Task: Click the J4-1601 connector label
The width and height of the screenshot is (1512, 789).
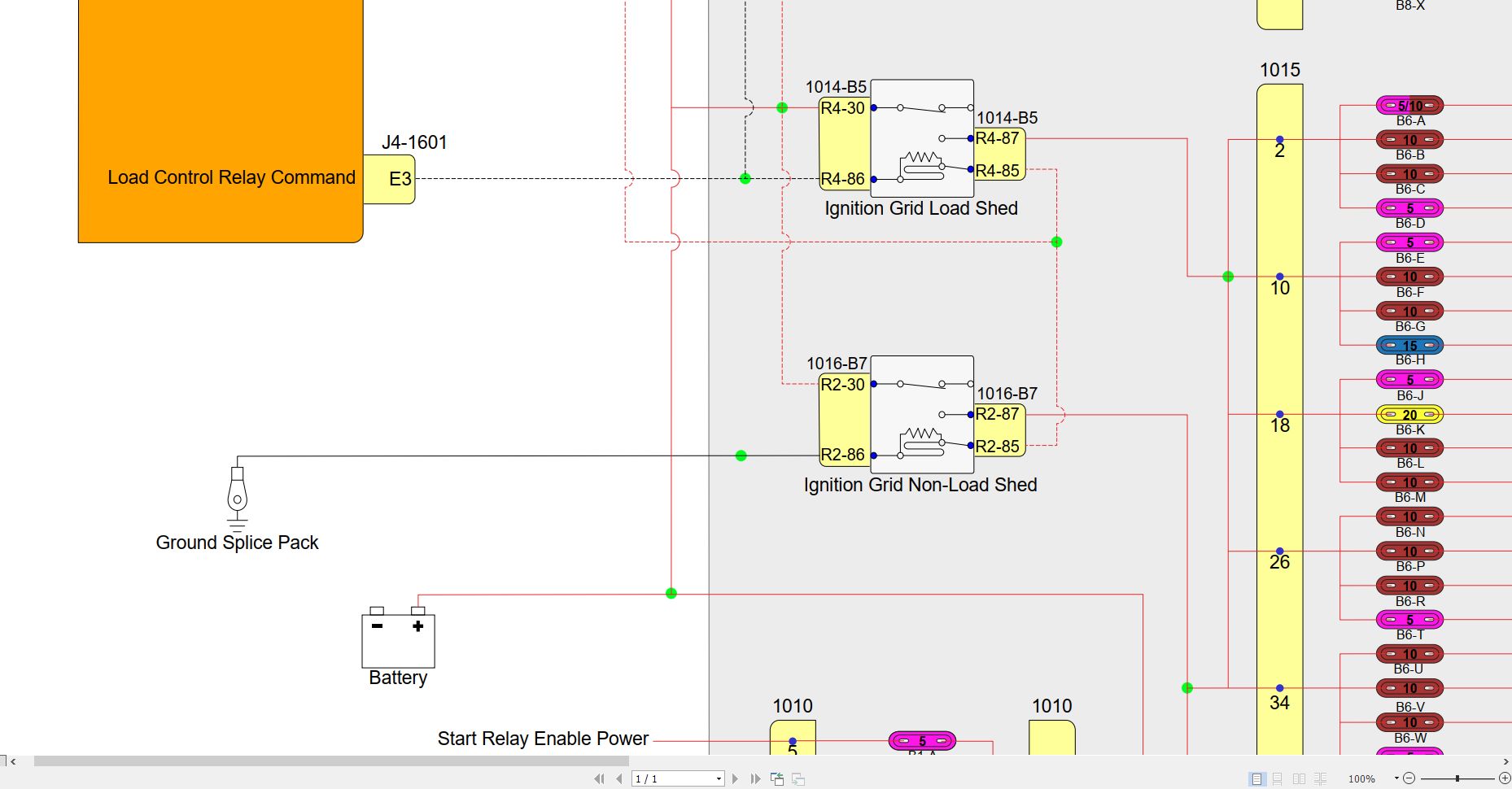Action: pyautogui.click(x=414, y=142)
